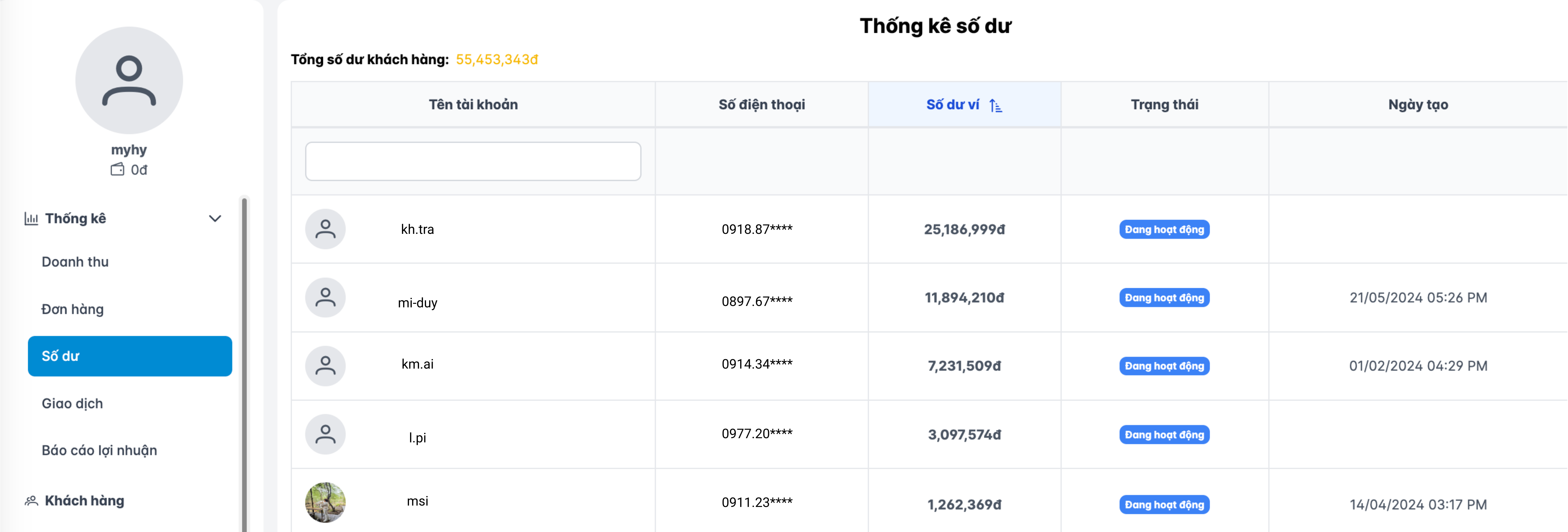Click the wallet icon under myhy
1568x532 pixels.
pos(117,170)
